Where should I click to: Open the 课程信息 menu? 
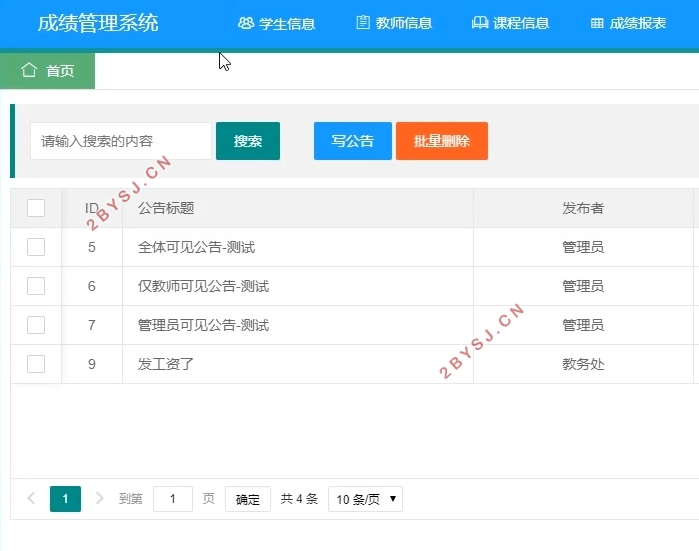[x=511, y=23]
